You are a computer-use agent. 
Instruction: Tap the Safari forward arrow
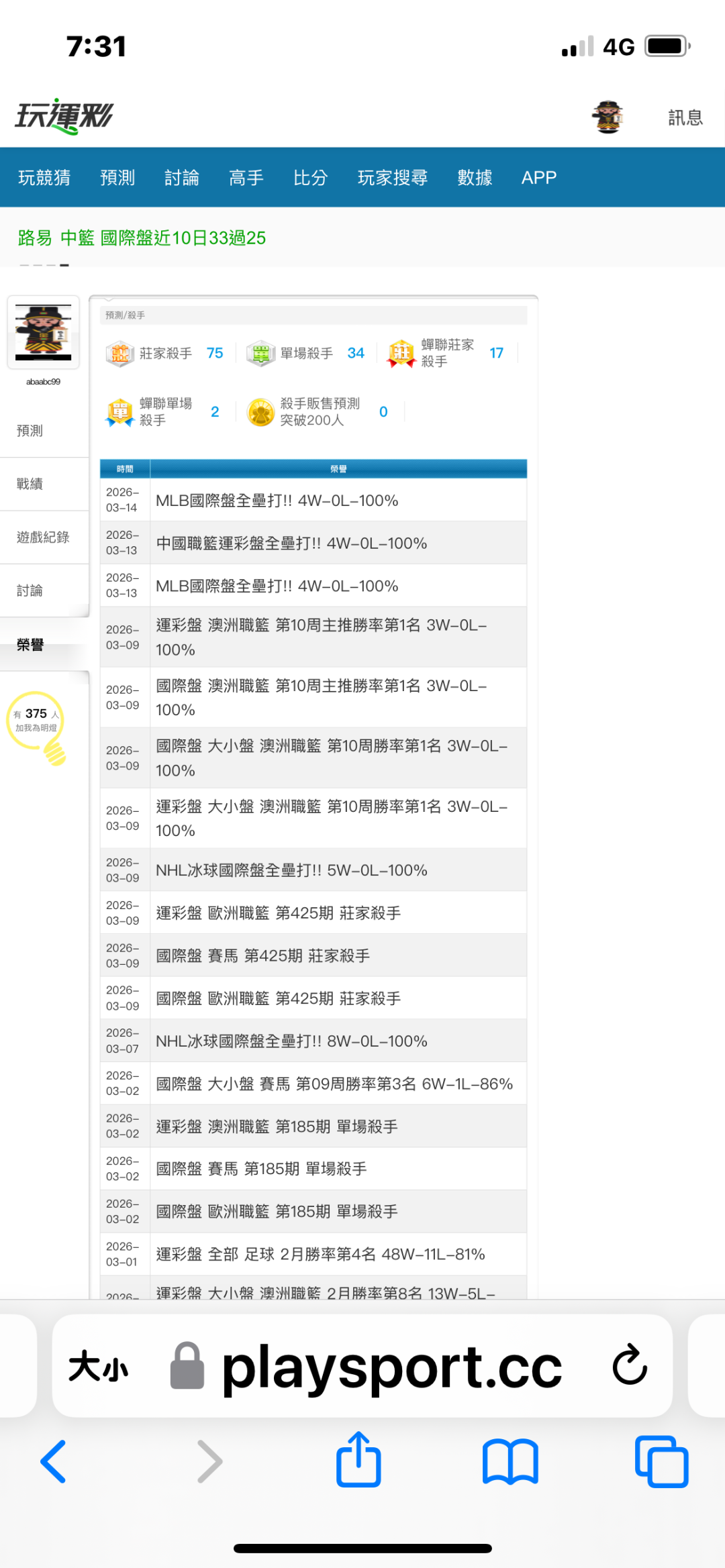pyautogui.click(x=210, y=1461)
